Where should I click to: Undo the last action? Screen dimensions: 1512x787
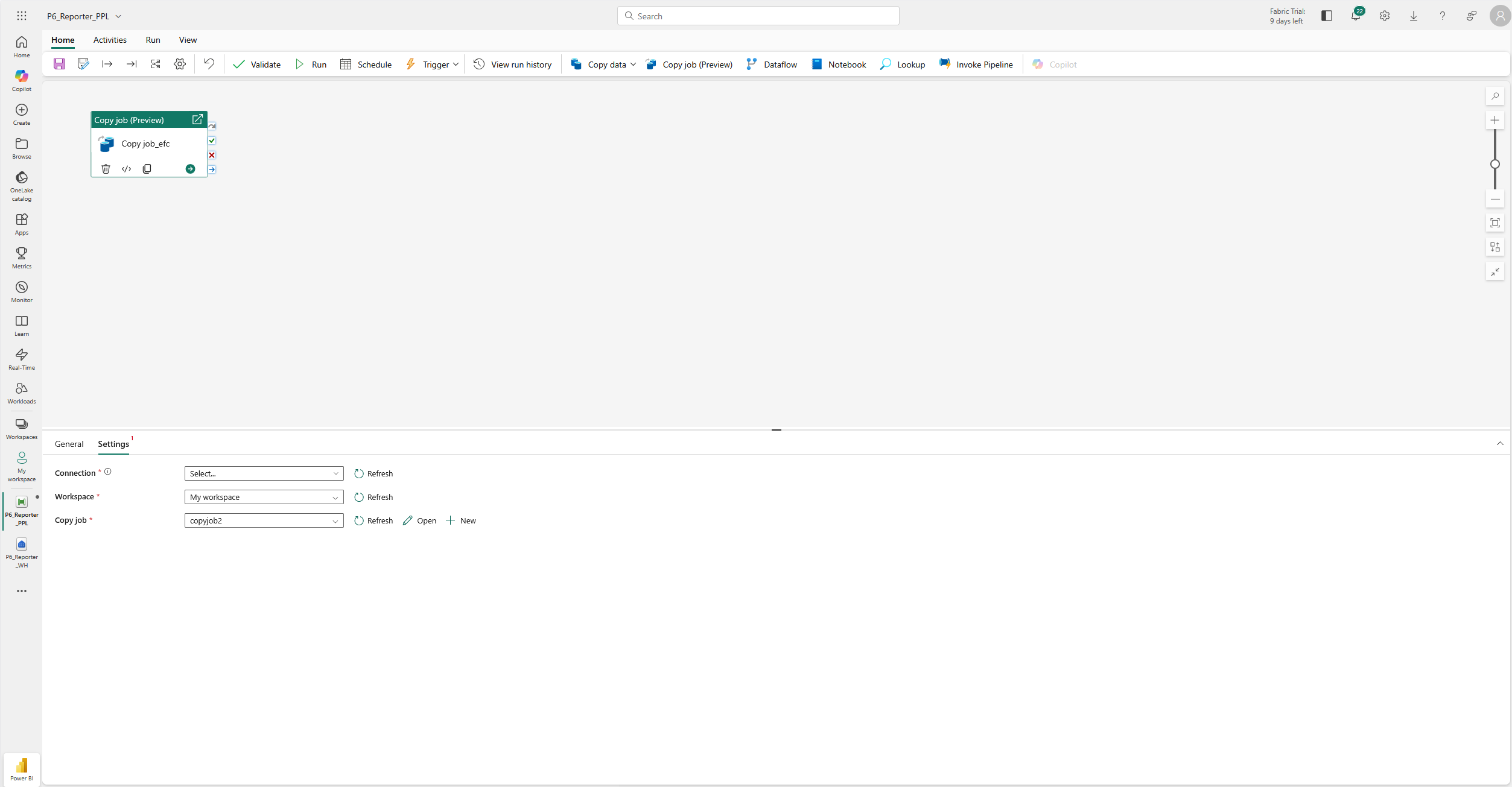pyautogui.click(x=209, y=63)
